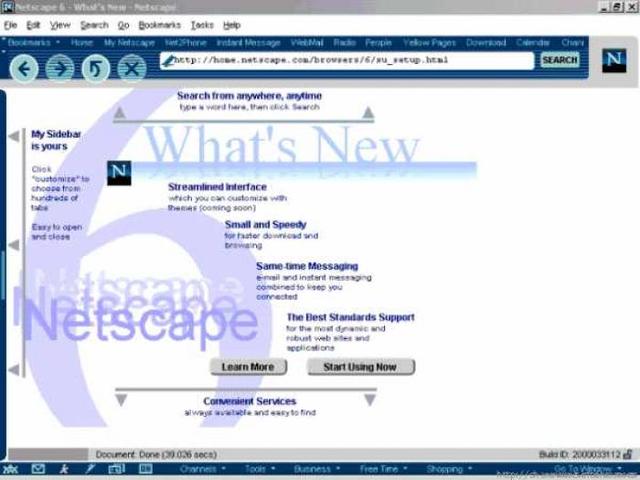
Task: Click the Start Using Now button
Action: pyautogui.click(x=361, y=367)
